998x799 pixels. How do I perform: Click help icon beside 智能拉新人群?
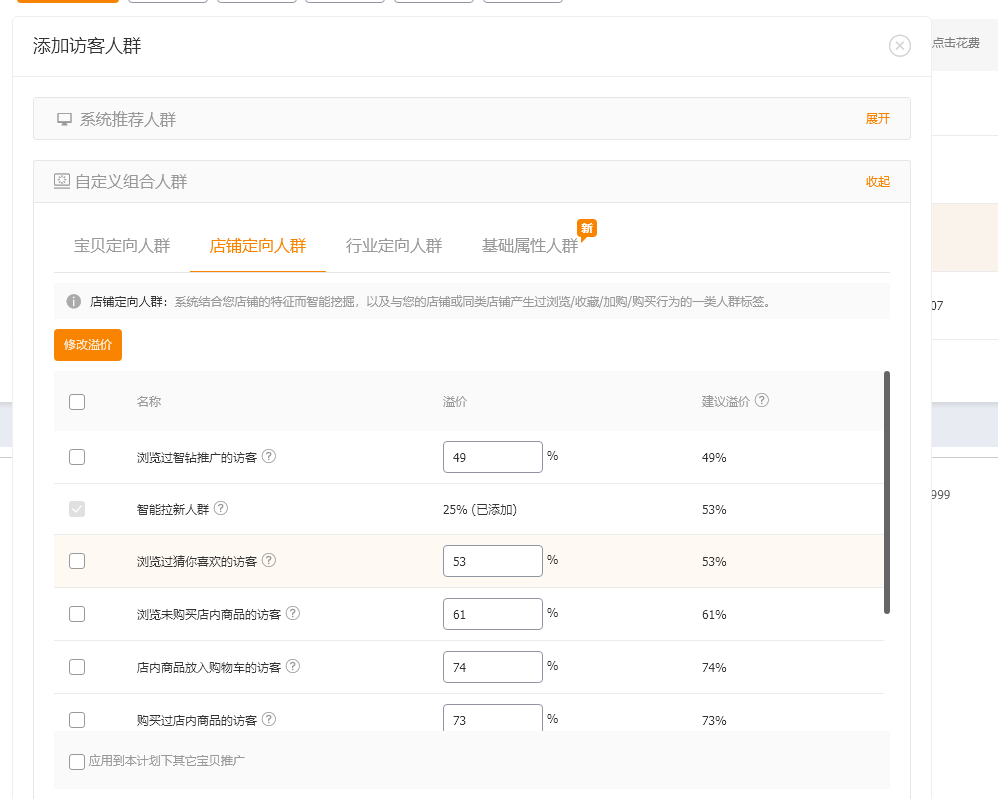click(221, 509)
